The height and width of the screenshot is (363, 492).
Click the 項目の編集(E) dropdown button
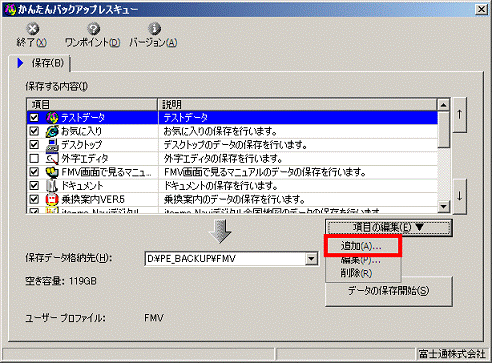[x=389, y=228]
